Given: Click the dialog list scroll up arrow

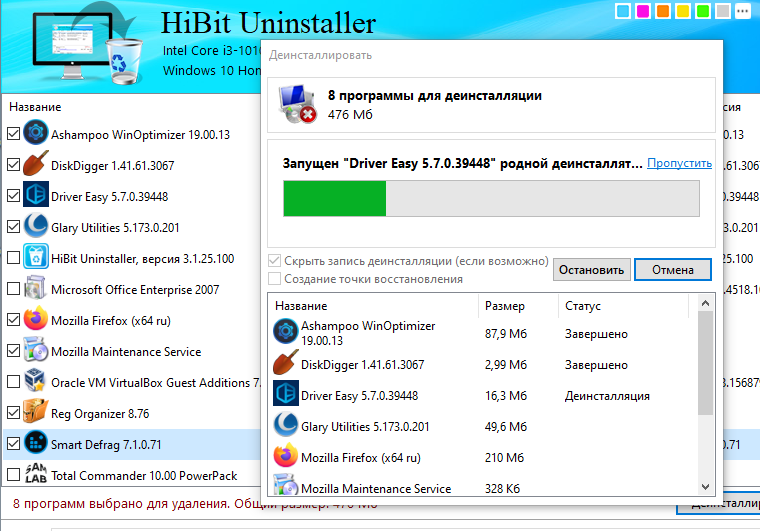Looking at the screenshot, I should pos(706,303).
